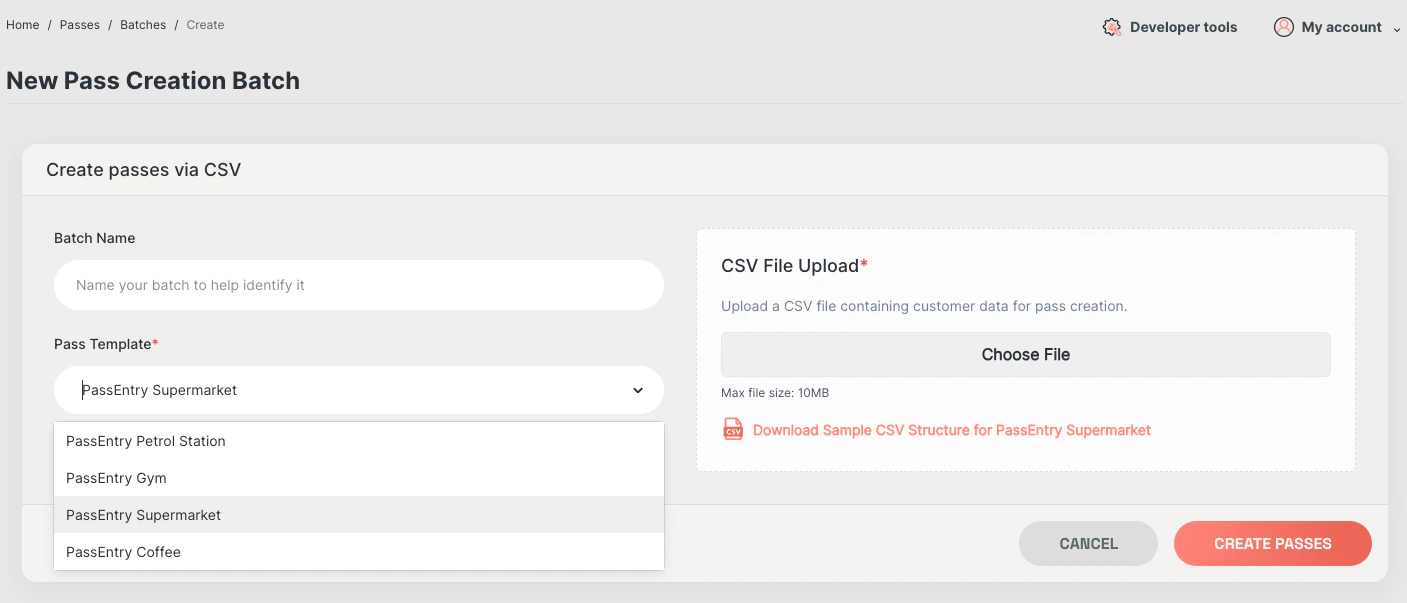Select PassEntry Gym option
The image size is (1407, 603).
click(x=359, y=478)
